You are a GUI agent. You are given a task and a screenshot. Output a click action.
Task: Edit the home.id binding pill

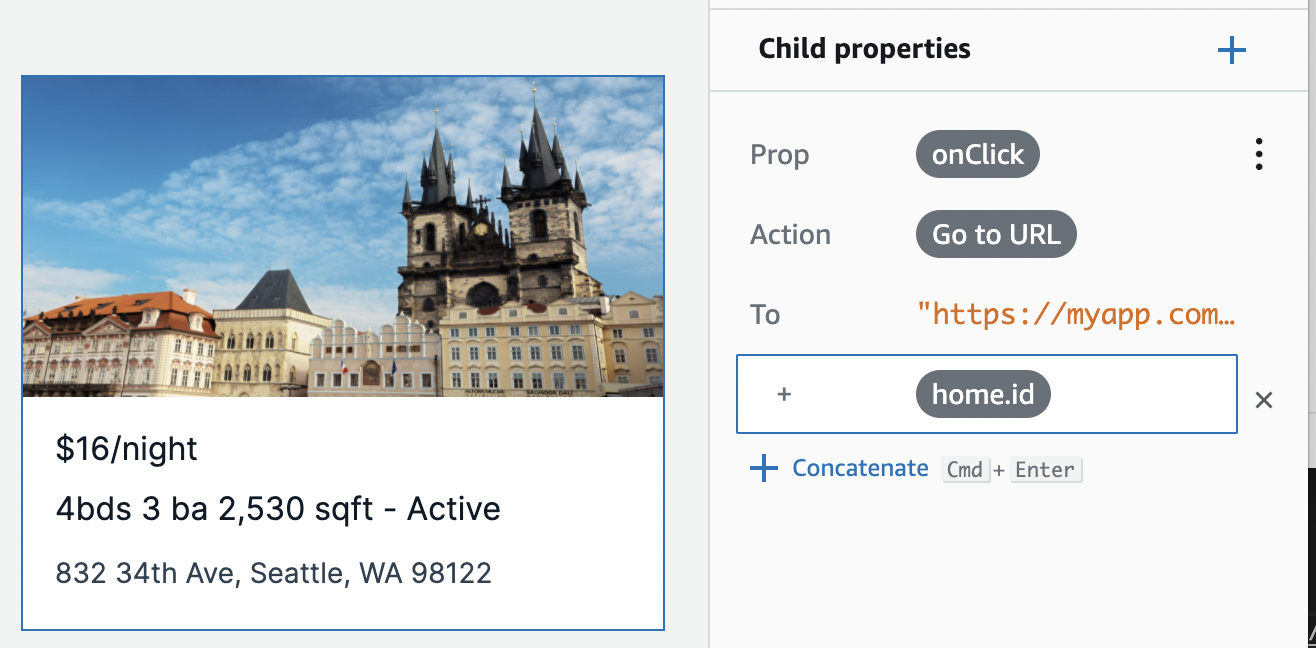(983, 394)
